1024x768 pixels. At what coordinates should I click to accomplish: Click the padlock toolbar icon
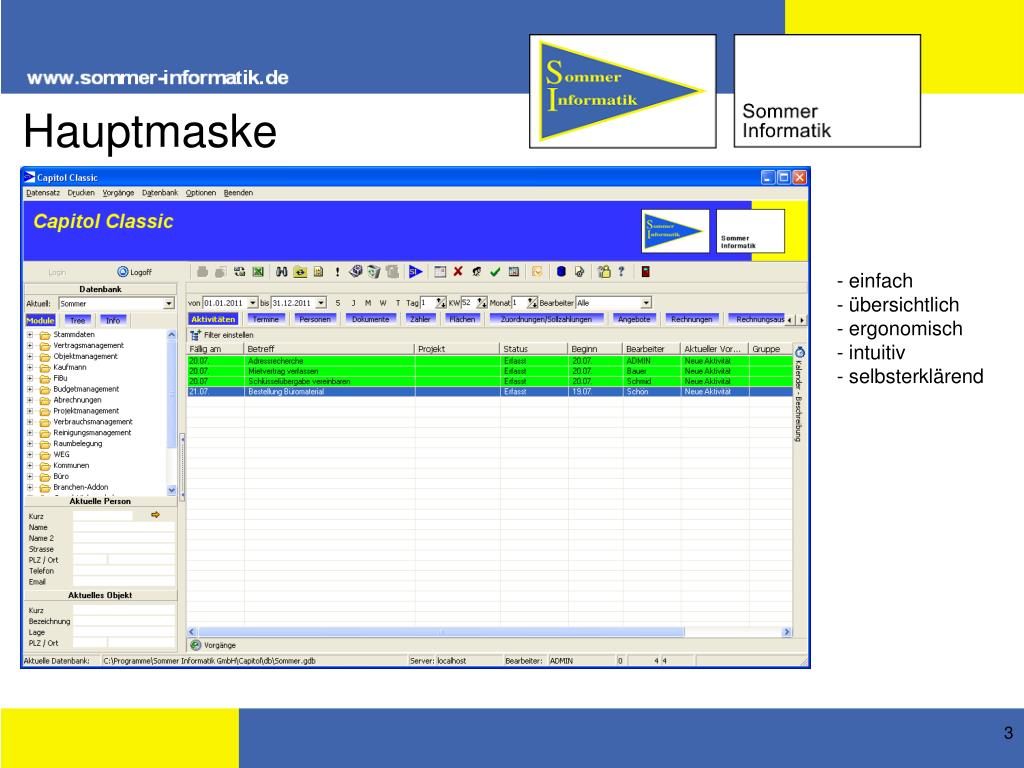point(604,272)
